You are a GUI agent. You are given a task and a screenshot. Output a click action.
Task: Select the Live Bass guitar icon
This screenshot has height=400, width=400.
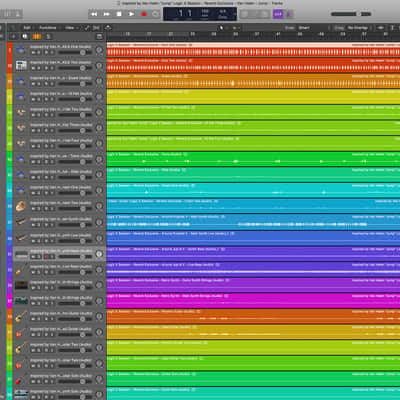(21, 269)
